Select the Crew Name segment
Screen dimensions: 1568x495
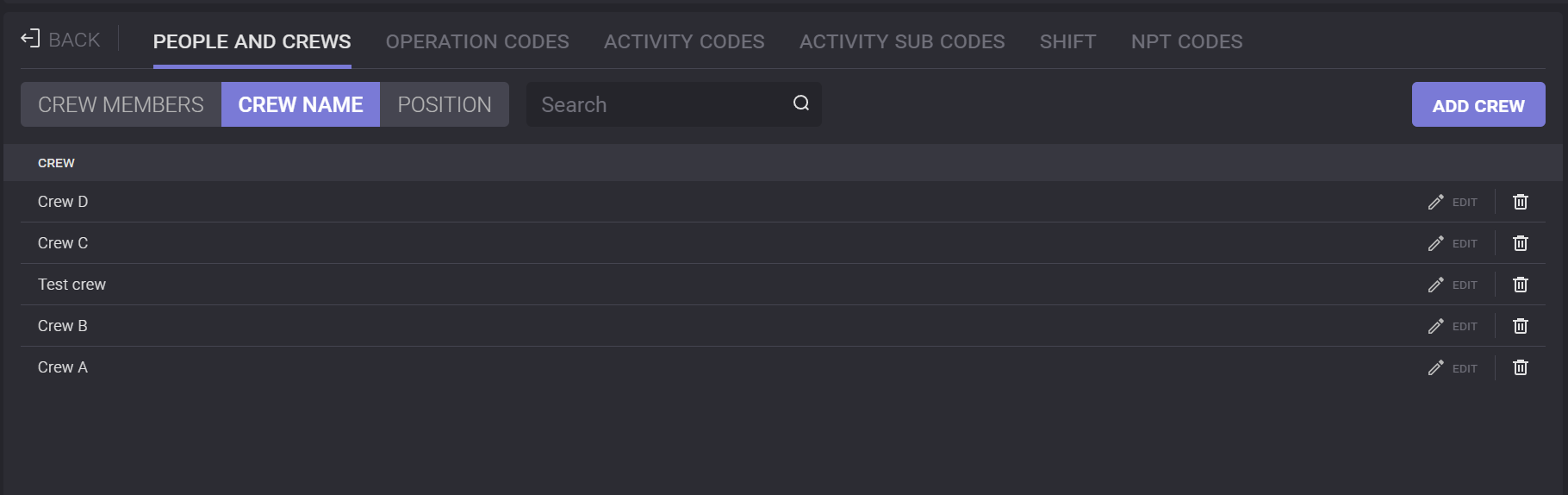click(x=301, y=104)
